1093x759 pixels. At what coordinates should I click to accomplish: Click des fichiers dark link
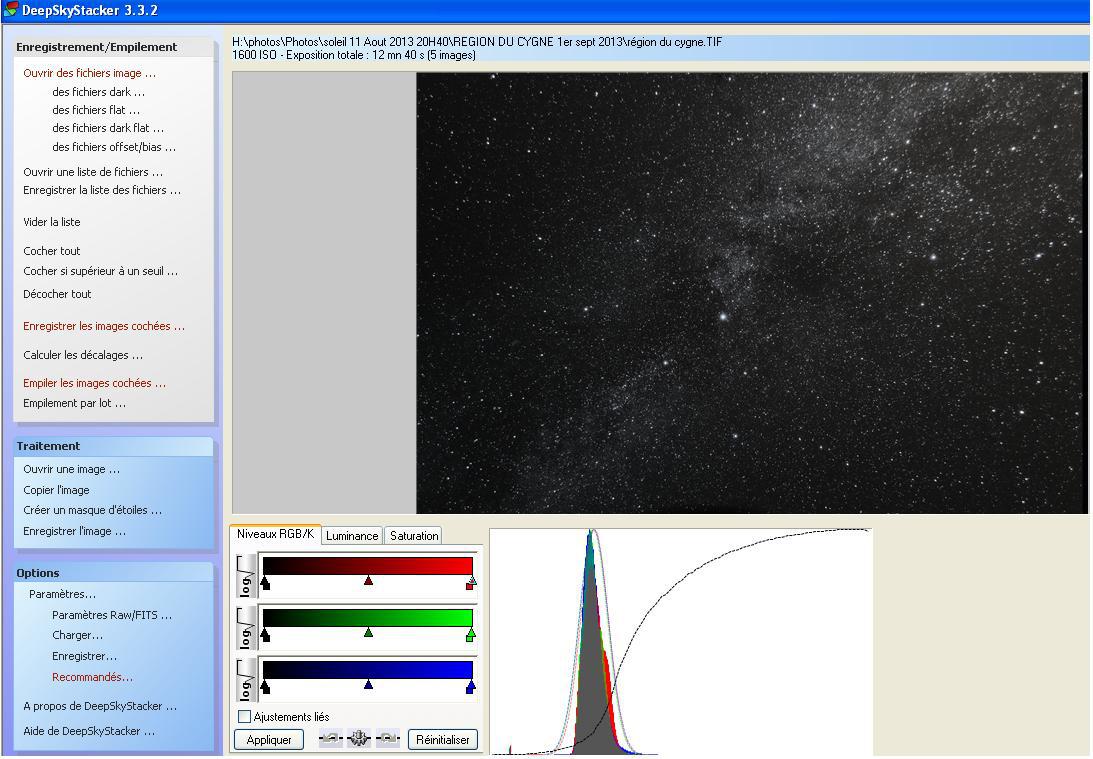(98, 92)
